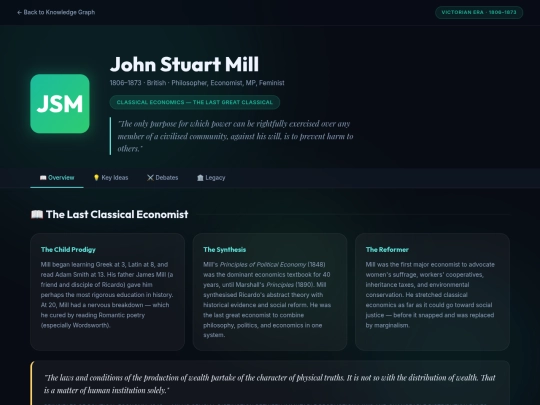Click the production of wealth quote block

270,384
